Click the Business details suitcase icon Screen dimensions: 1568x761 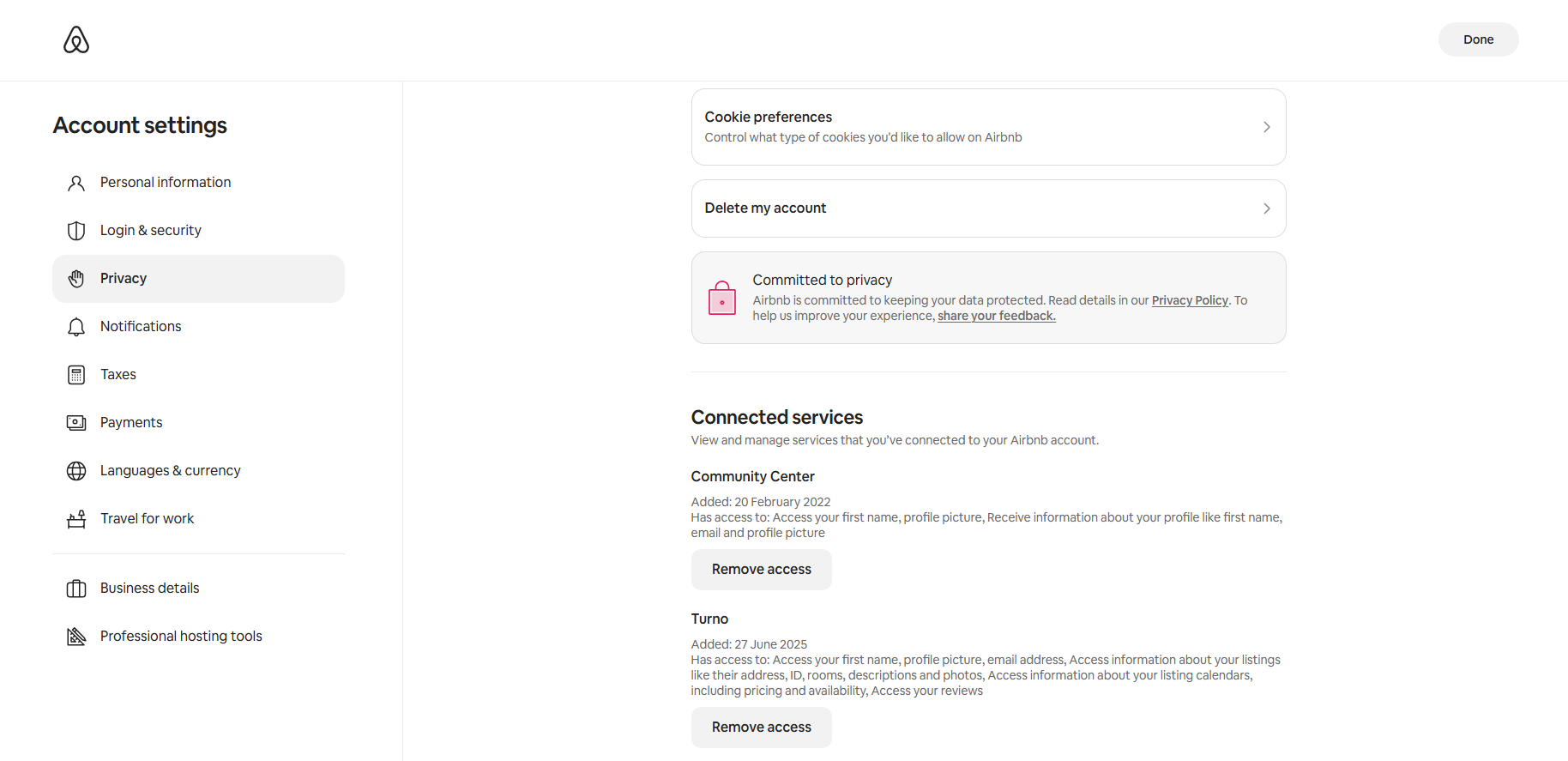pos(76,589)
